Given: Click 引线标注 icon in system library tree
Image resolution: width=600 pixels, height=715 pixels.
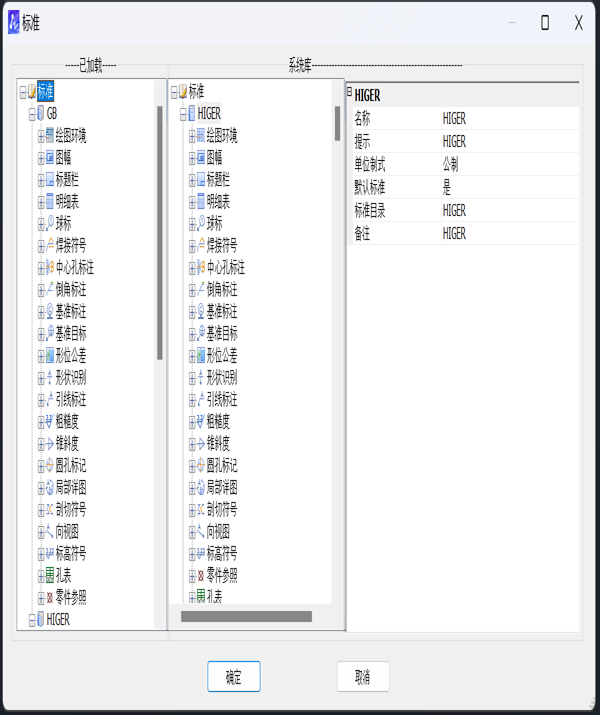Looking at the screenshot, I should pos(201,399).
